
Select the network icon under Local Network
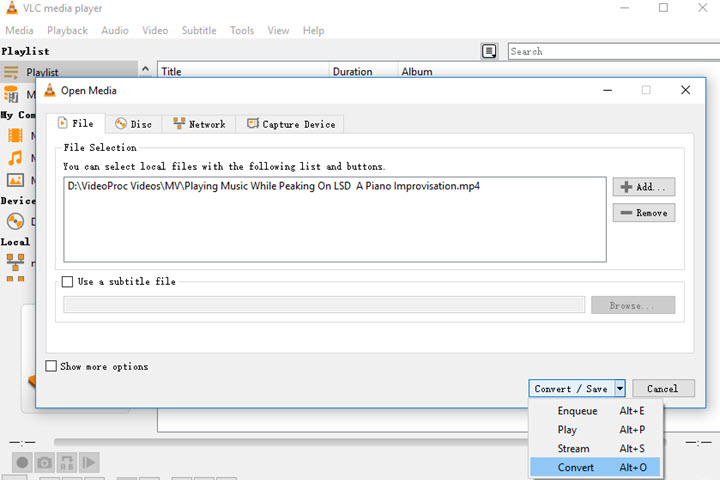tap(15, 263)
